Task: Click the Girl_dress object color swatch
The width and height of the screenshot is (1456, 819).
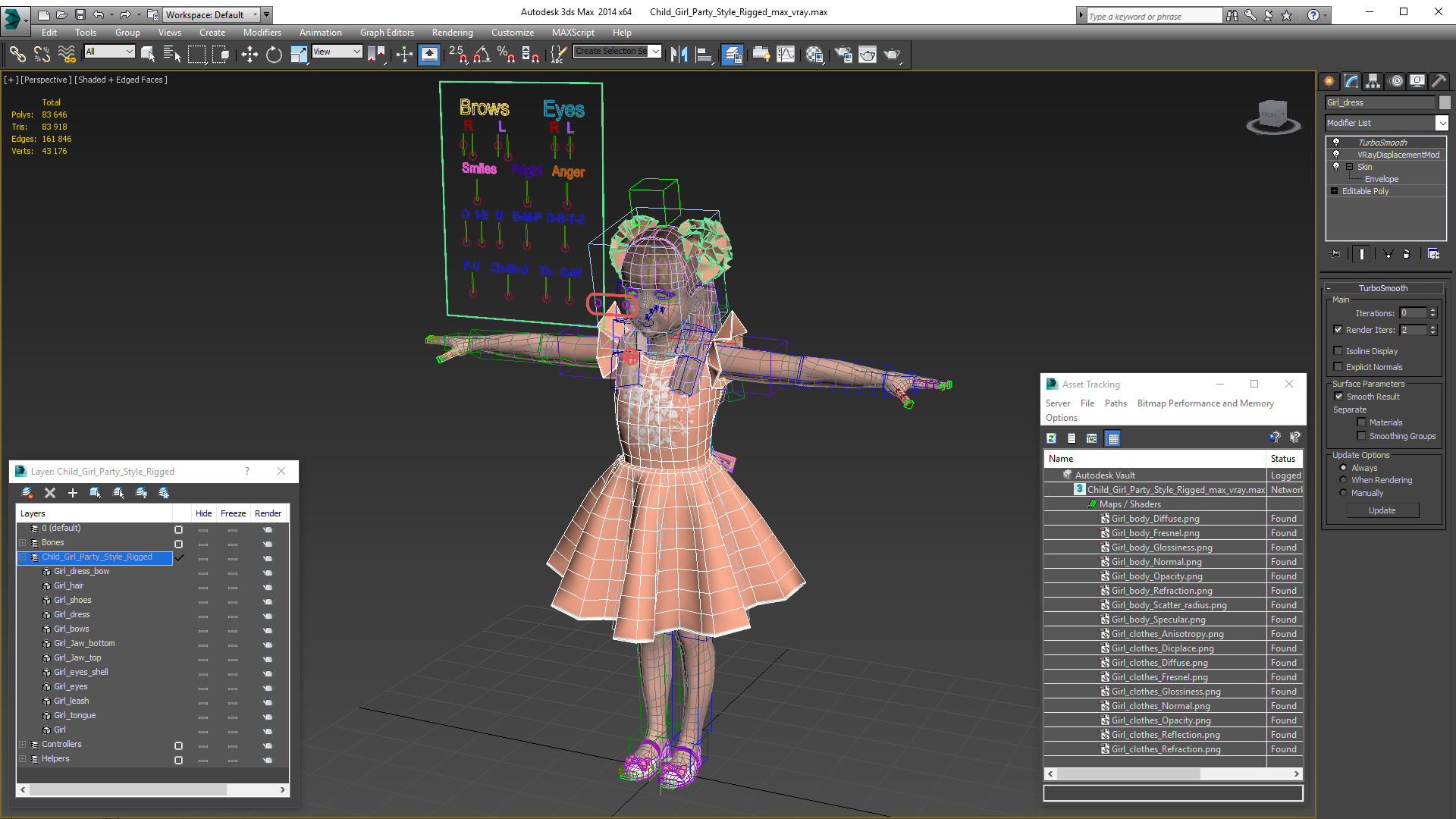Action: point(1445,102)
